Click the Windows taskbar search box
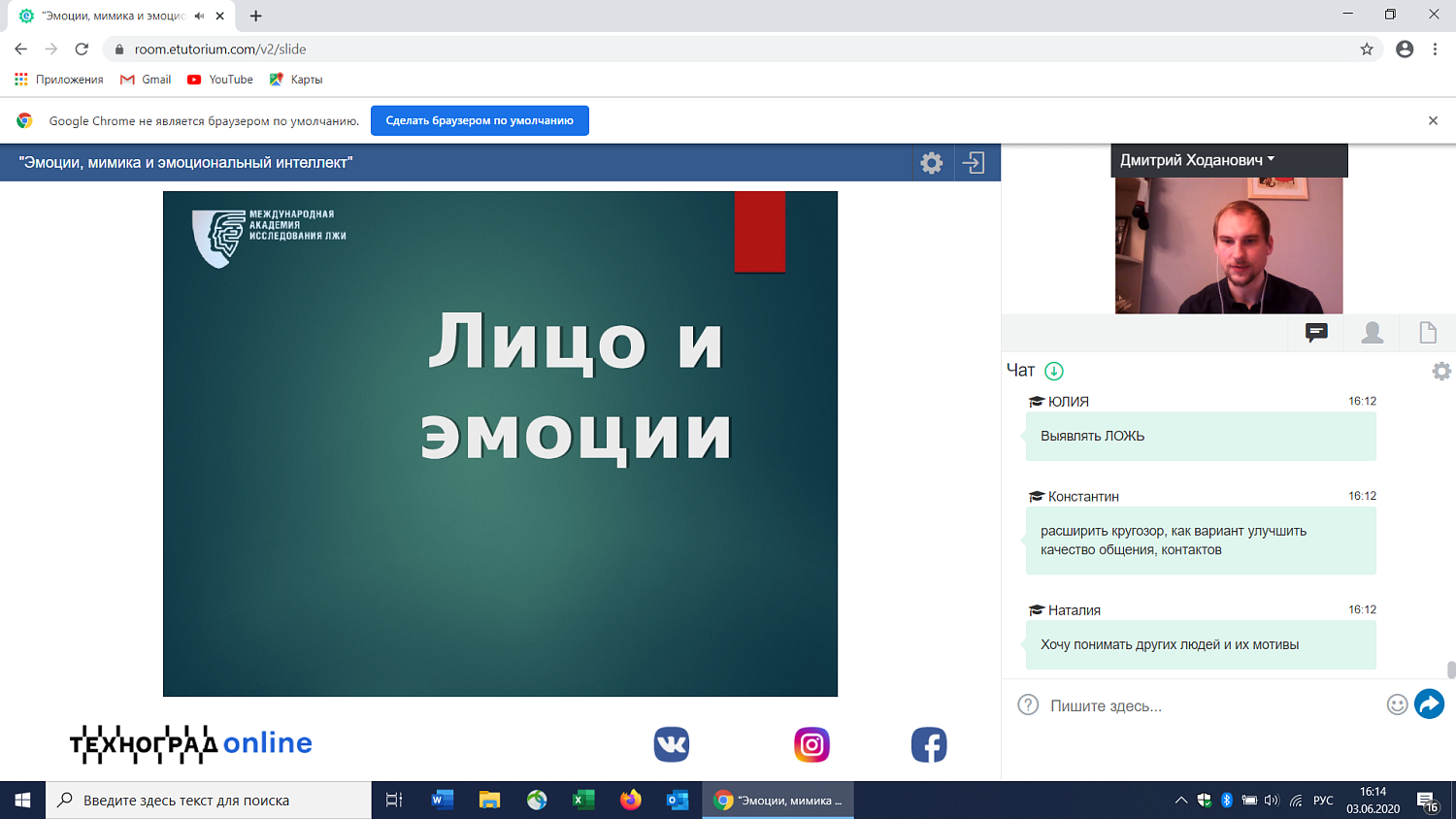The height and width of the screenshot is (819, 1456). click(209, 801)
